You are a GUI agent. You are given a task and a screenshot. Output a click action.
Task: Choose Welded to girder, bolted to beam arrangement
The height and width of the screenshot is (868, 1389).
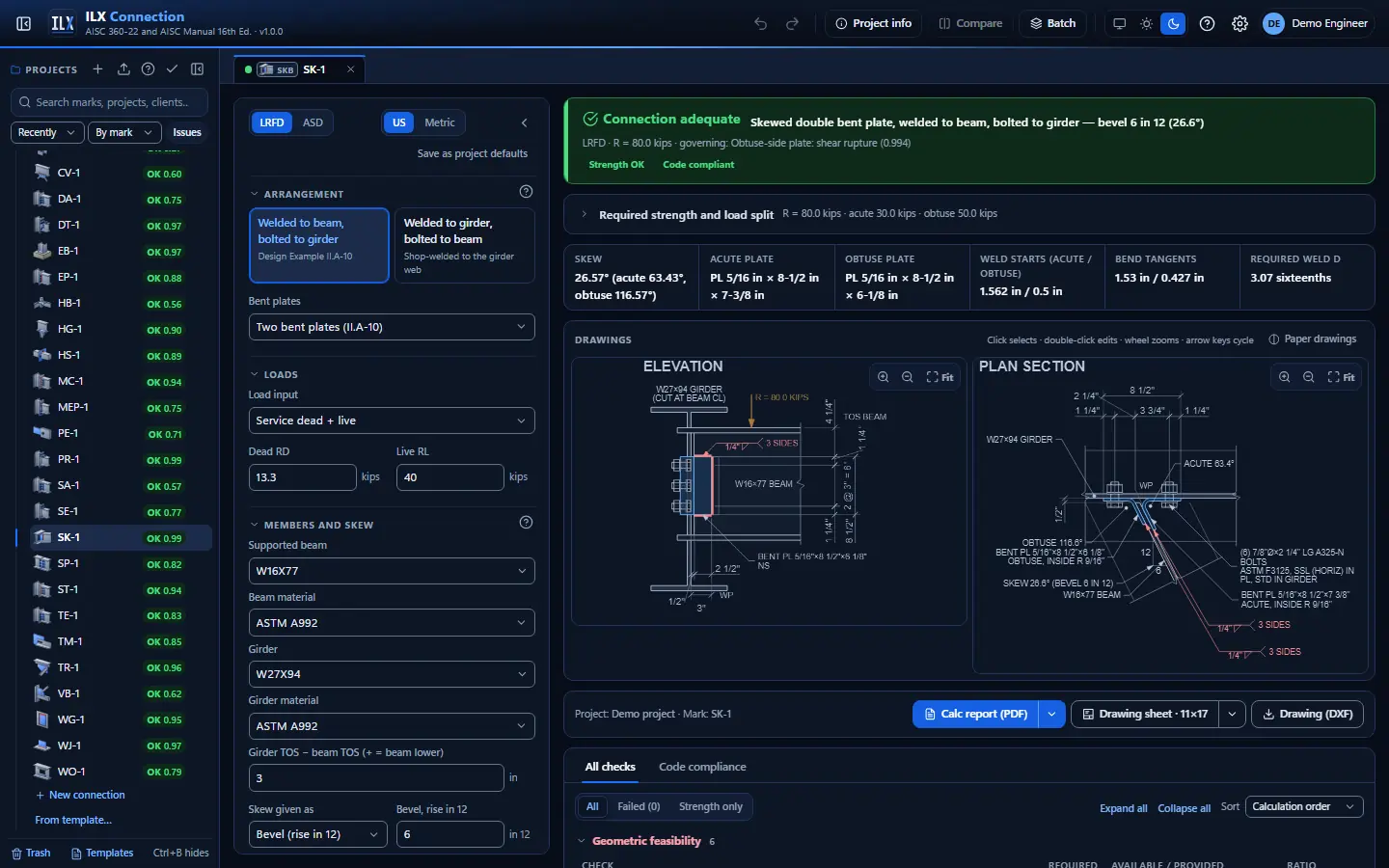click(464, 245)
